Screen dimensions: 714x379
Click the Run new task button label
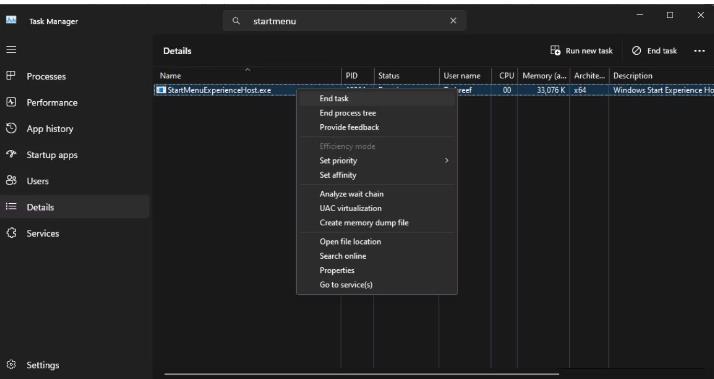tap(589, 51)
